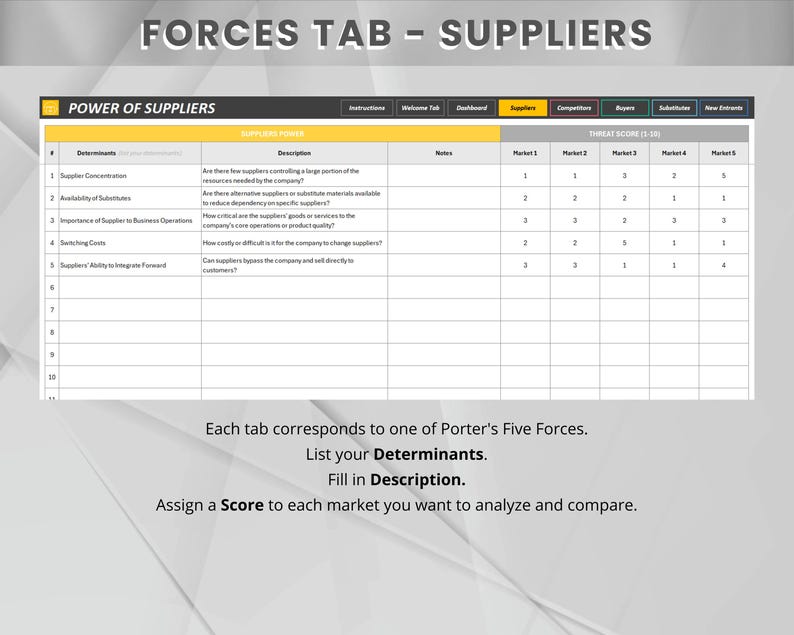Screen dimensions: 794x635
Task: Go to the New Entrants tab
Action: pos(724,108)
